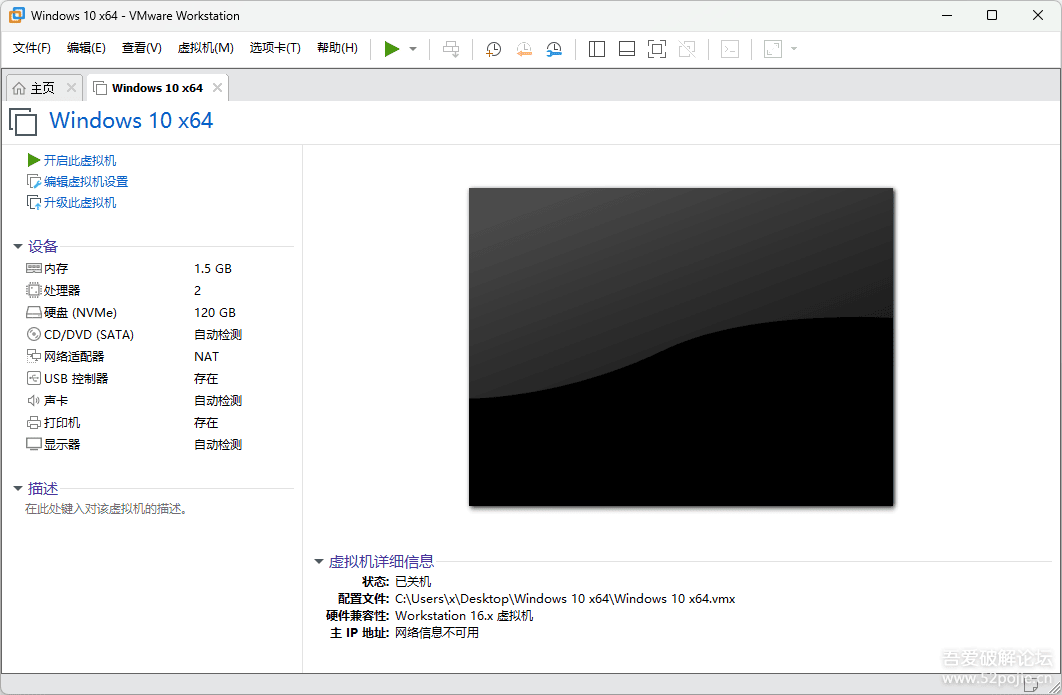The image size is (1062, 695).
Task: Click the Unity mode toolbar icon
Action: pyautogui.click(x=687, y=49)
